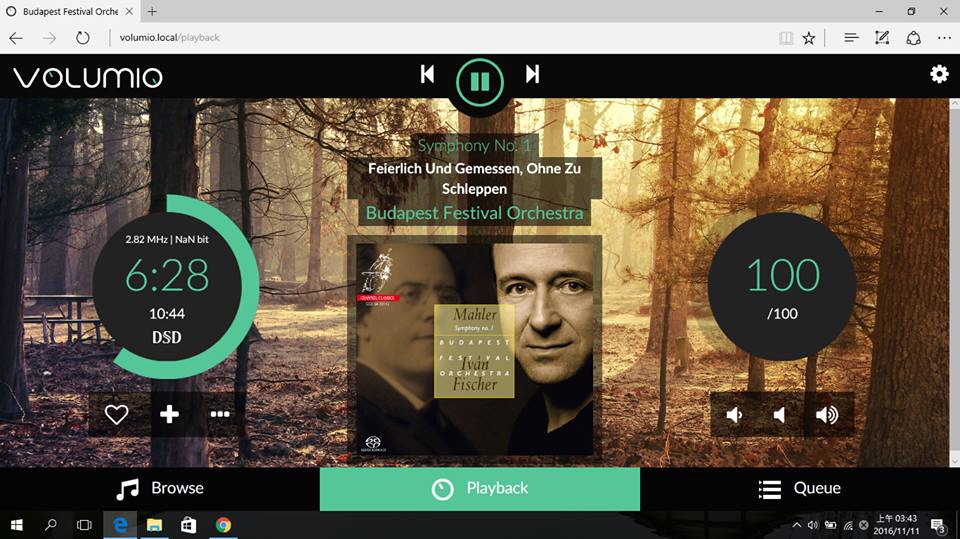
Task: Bookmark this page with the star icon
Action: pos(808,38)
